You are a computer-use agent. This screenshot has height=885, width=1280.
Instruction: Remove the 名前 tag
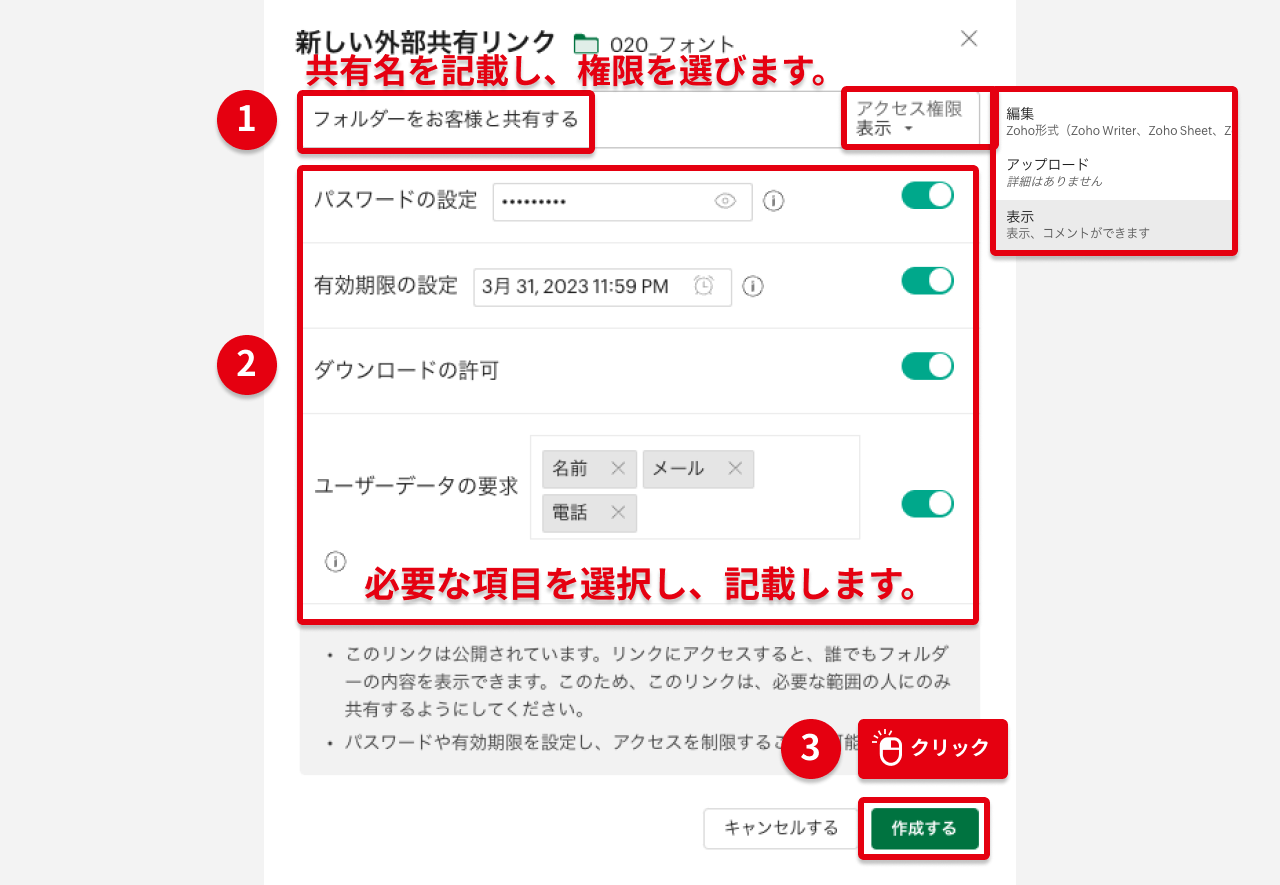[x=618, y=468]
